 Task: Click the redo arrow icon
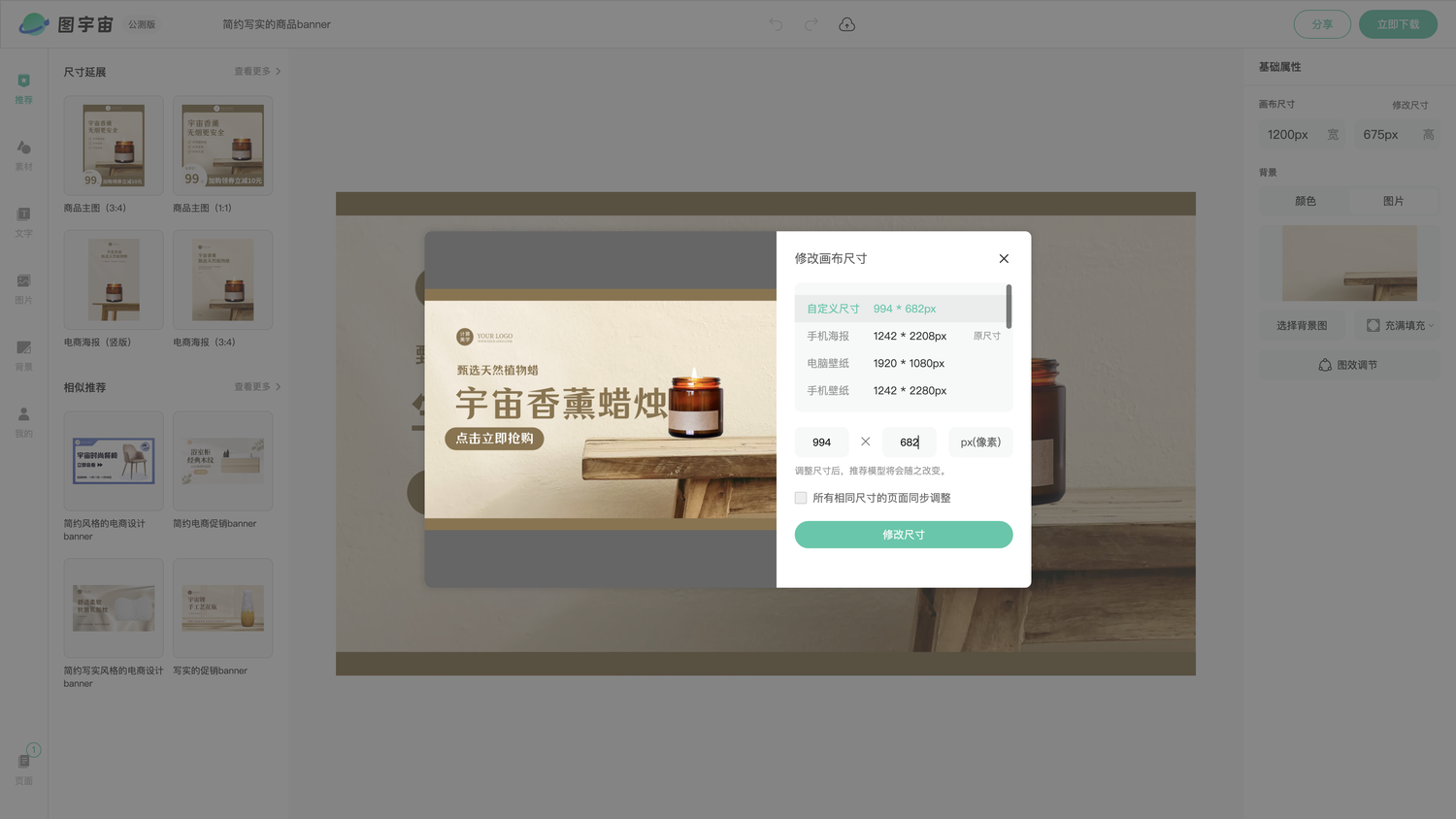(811, 24)
